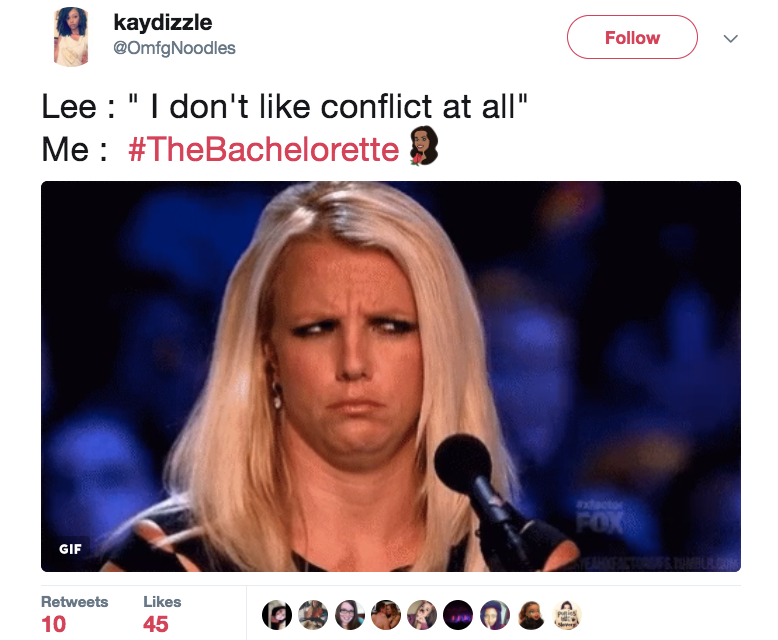Open last liker avatar in row
The width and height of the screenshot is (778, 640).
pyautogui.click(x=567, y=615)
